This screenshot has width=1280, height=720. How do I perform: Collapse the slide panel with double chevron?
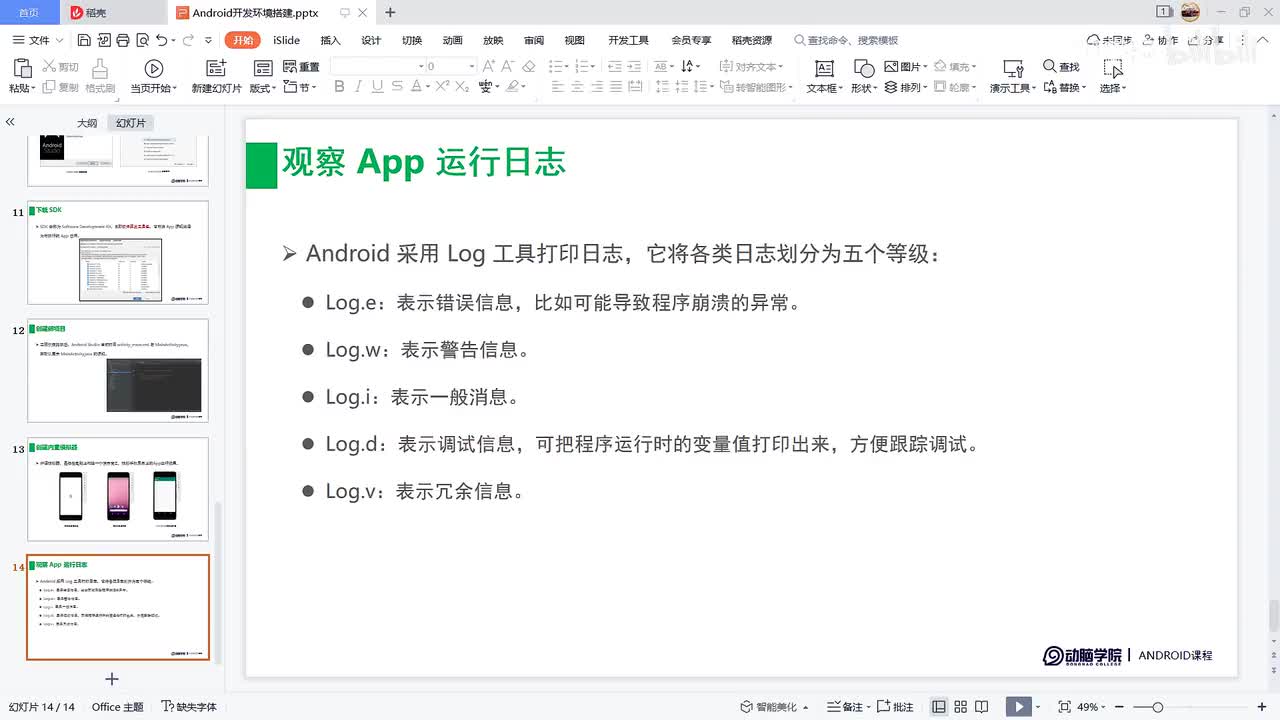(x=10, y=122)
